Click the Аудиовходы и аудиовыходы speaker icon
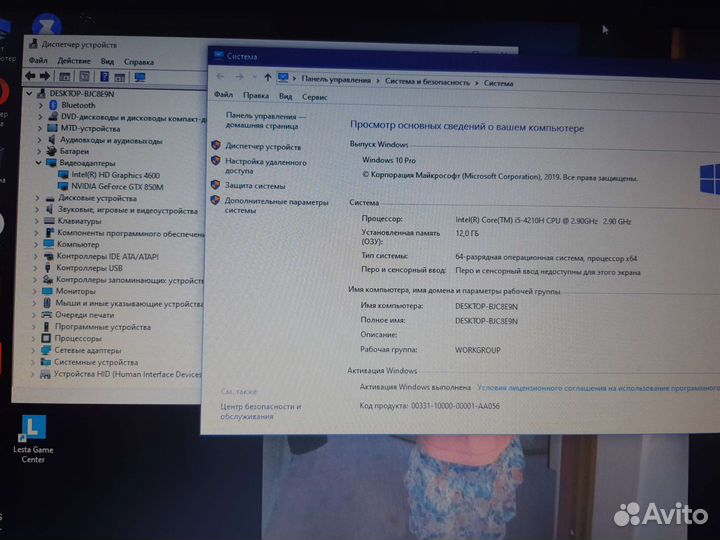The image size is (720, 540). tap(51, 140)
